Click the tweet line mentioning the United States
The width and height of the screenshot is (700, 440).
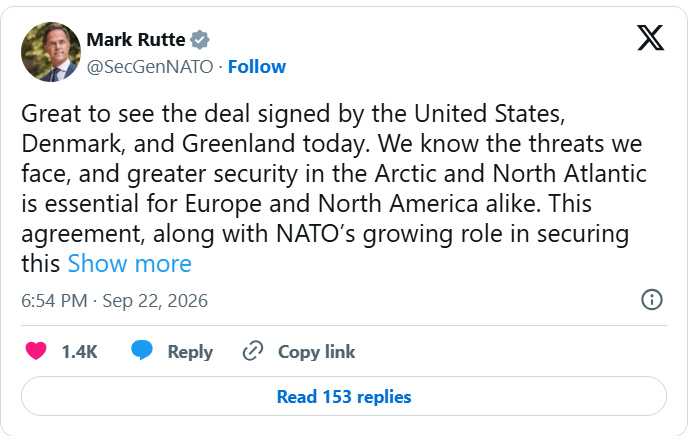pyautogui.click(x=293, y=114)
